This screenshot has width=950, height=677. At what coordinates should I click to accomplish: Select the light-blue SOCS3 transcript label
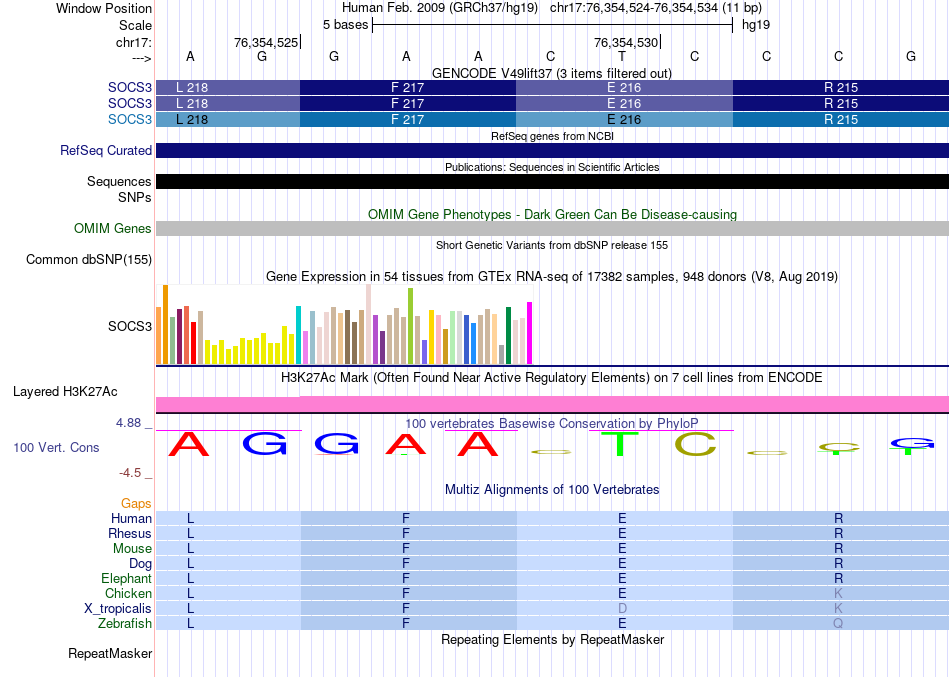[x=130, y=119]
